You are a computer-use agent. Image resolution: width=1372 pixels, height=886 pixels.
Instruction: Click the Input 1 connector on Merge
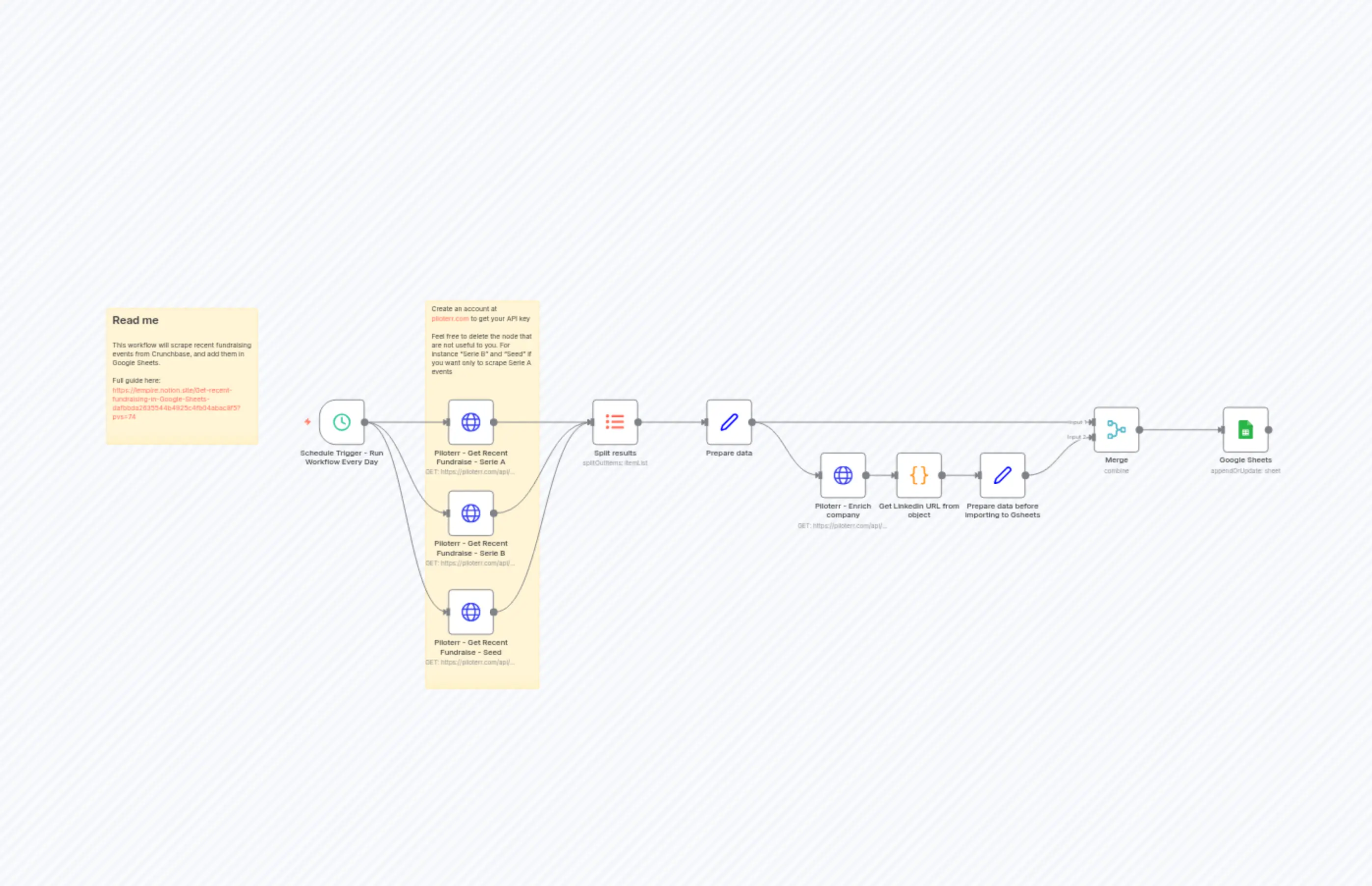tap(1092, 422)
